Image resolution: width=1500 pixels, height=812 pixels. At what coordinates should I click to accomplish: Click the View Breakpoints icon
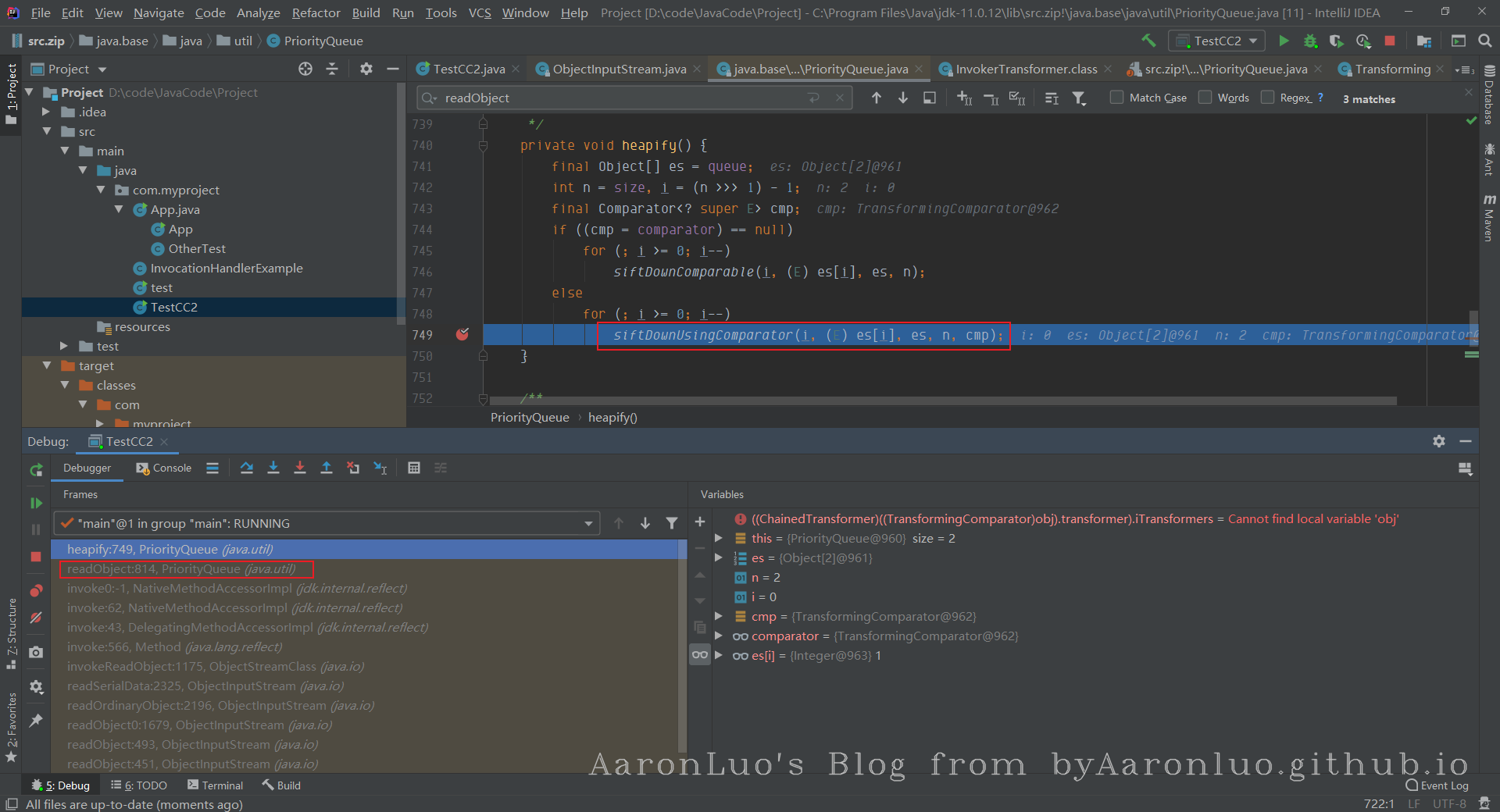click(36, 591)
